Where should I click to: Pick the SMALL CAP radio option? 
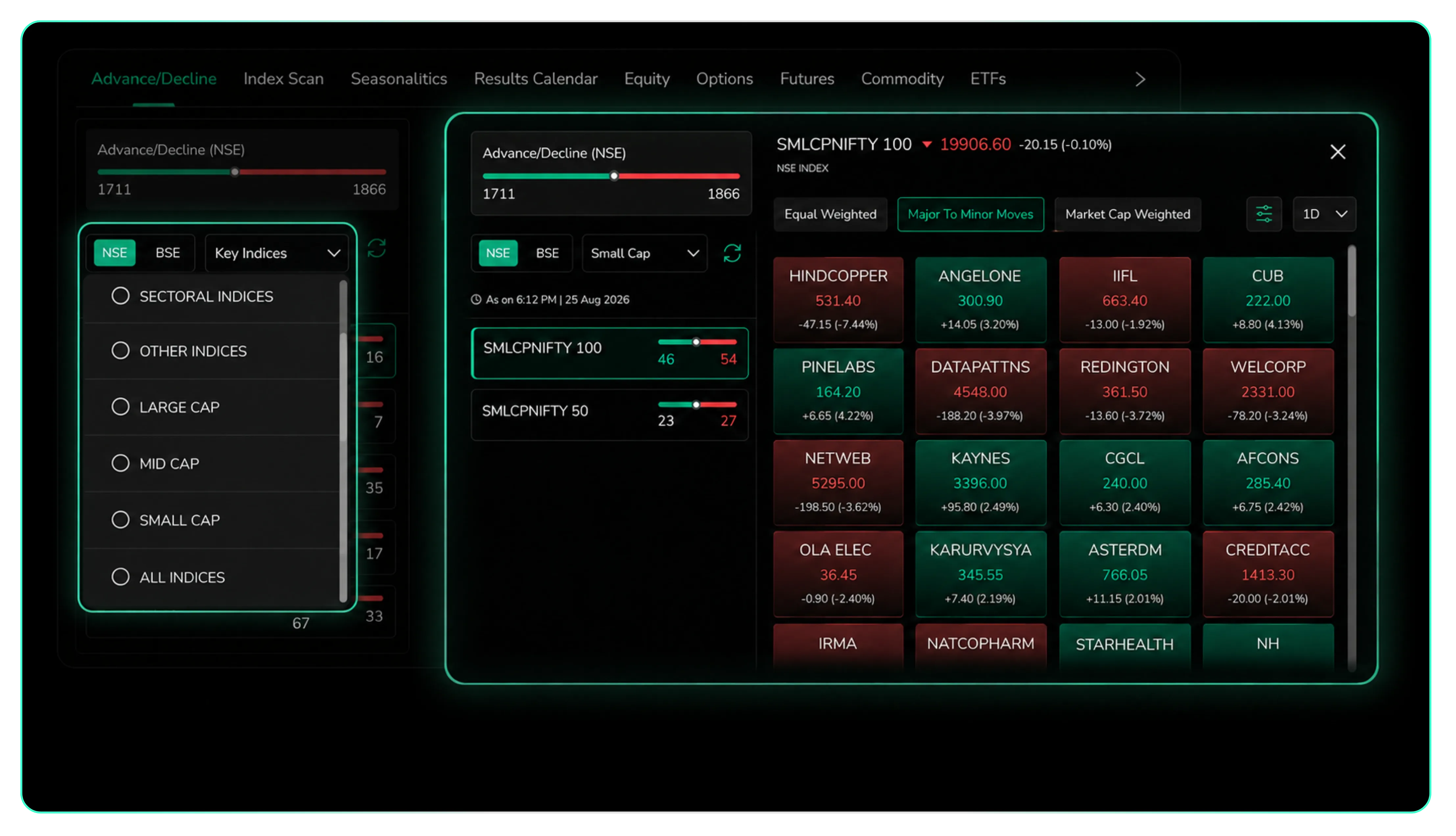click(x=120, y=520)
